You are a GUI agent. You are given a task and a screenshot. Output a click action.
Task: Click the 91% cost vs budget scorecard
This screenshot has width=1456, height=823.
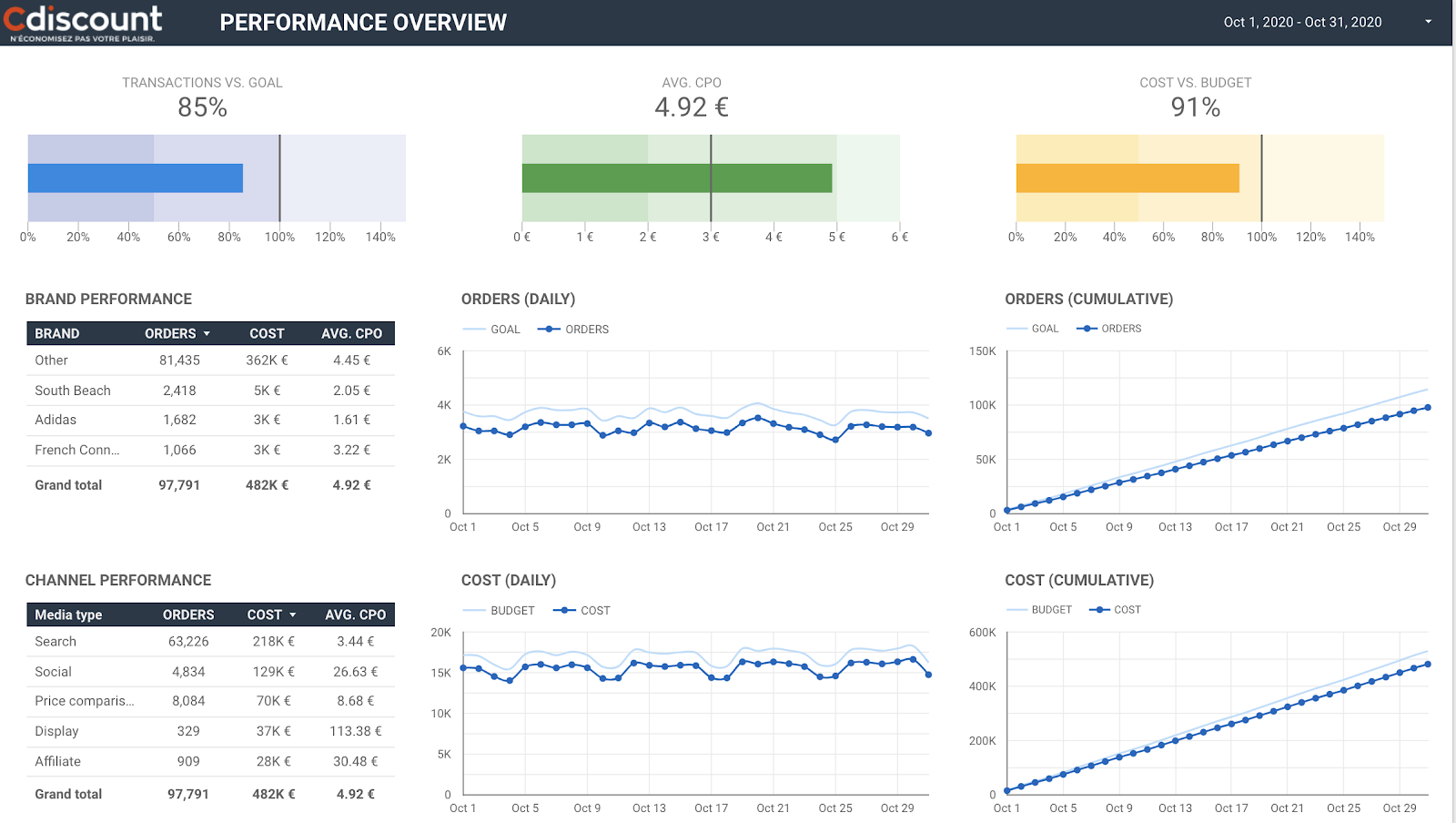(x=1196, y=107)
